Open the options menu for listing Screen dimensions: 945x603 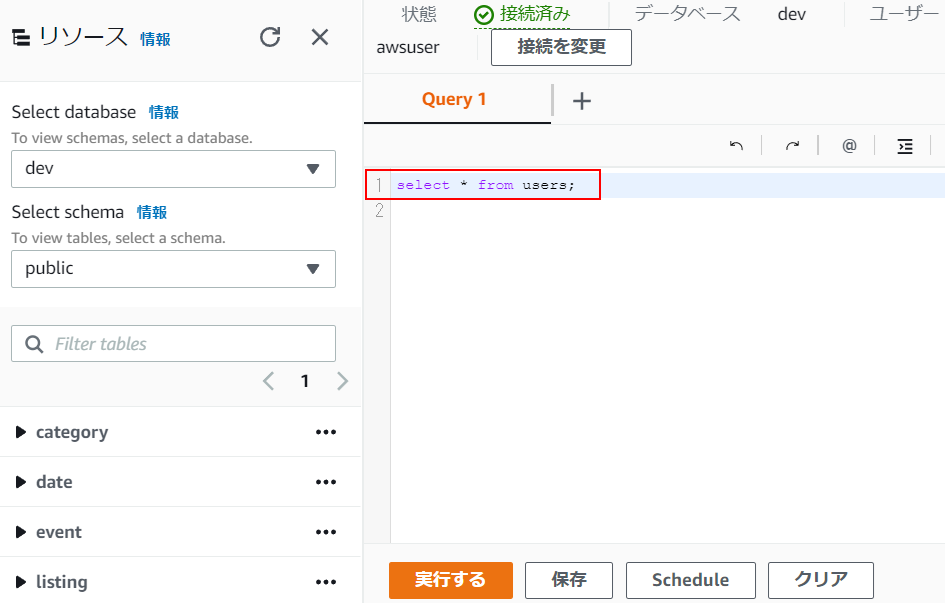pyautogui.click(x=326, y=582)
